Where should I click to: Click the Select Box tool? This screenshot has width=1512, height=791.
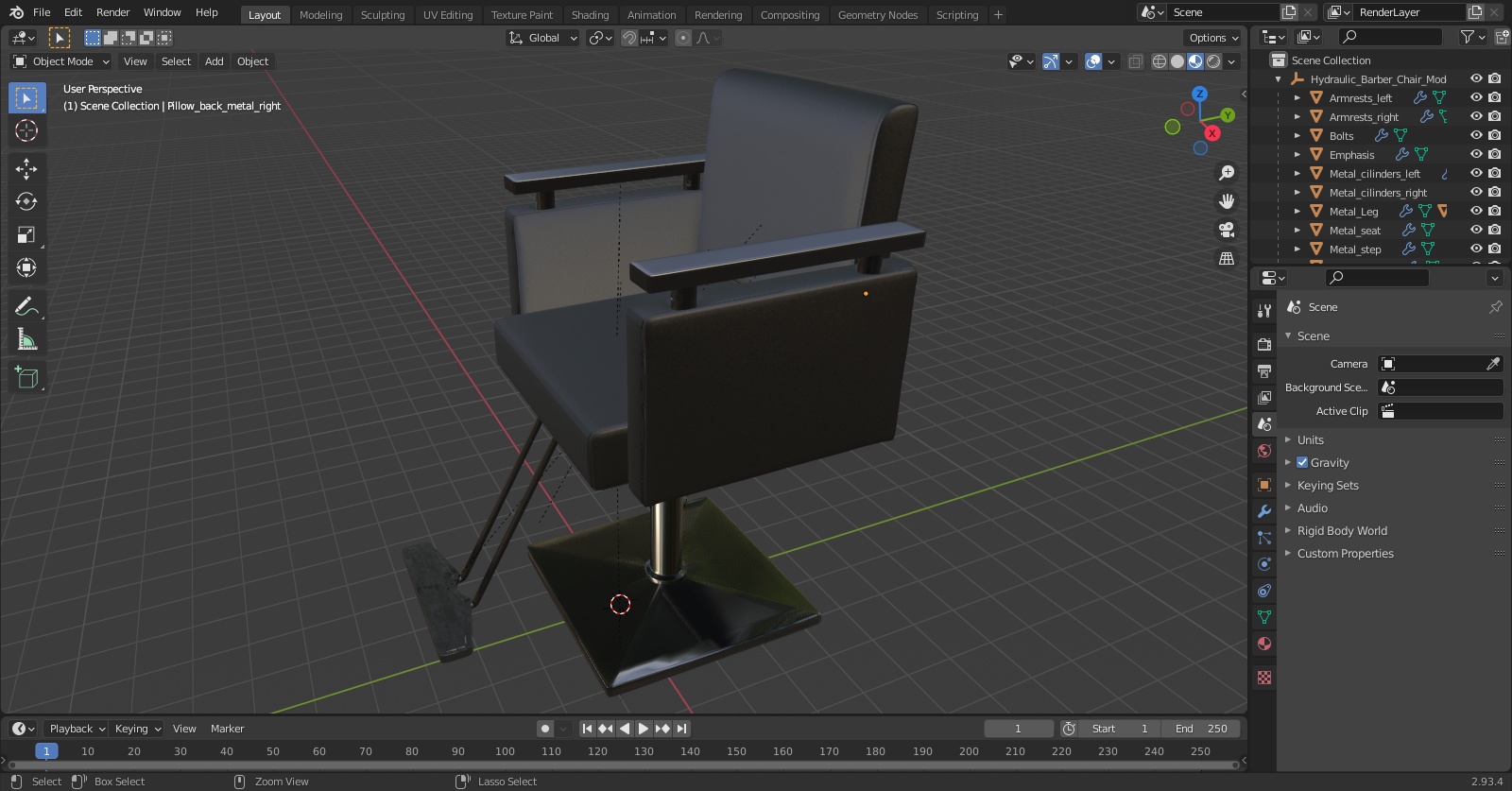pos(26,98)
